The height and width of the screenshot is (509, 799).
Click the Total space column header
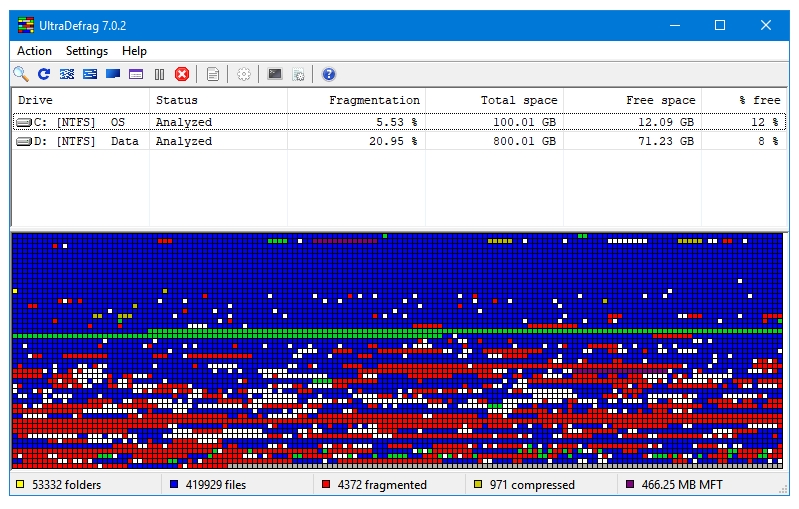pyautogui.click(x=494, y=100)
